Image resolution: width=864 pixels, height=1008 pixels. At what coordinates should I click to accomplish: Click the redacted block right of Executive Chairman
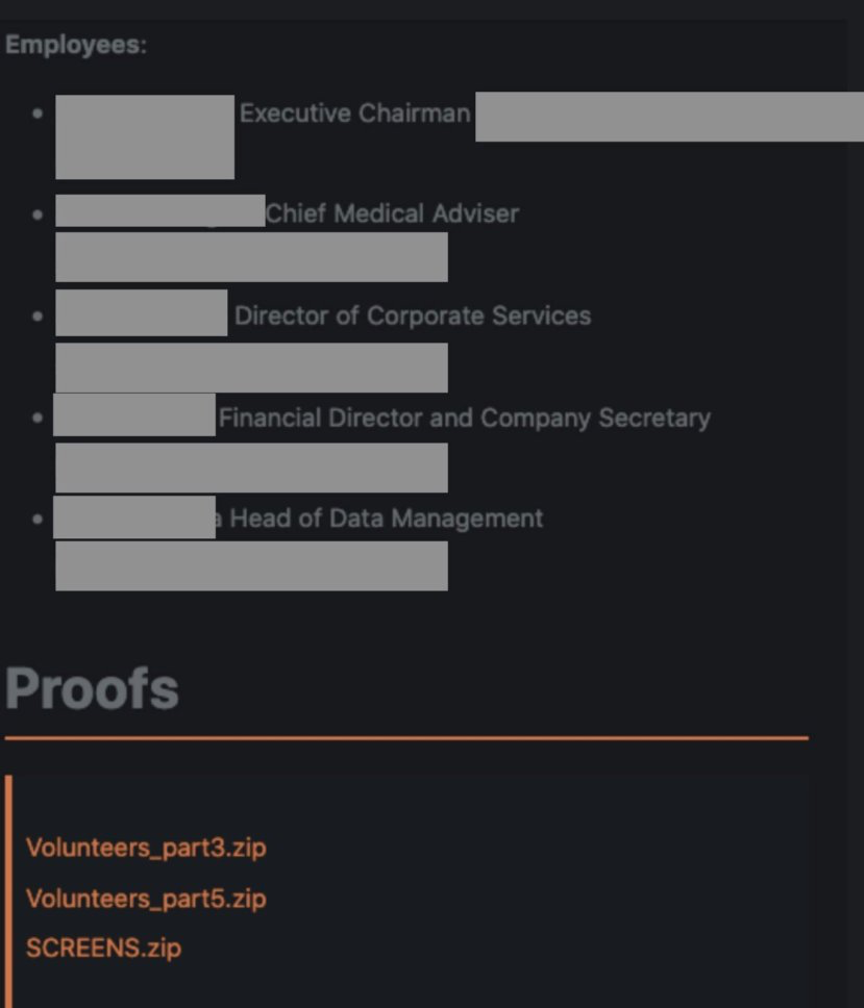click(x=668, y=117)
